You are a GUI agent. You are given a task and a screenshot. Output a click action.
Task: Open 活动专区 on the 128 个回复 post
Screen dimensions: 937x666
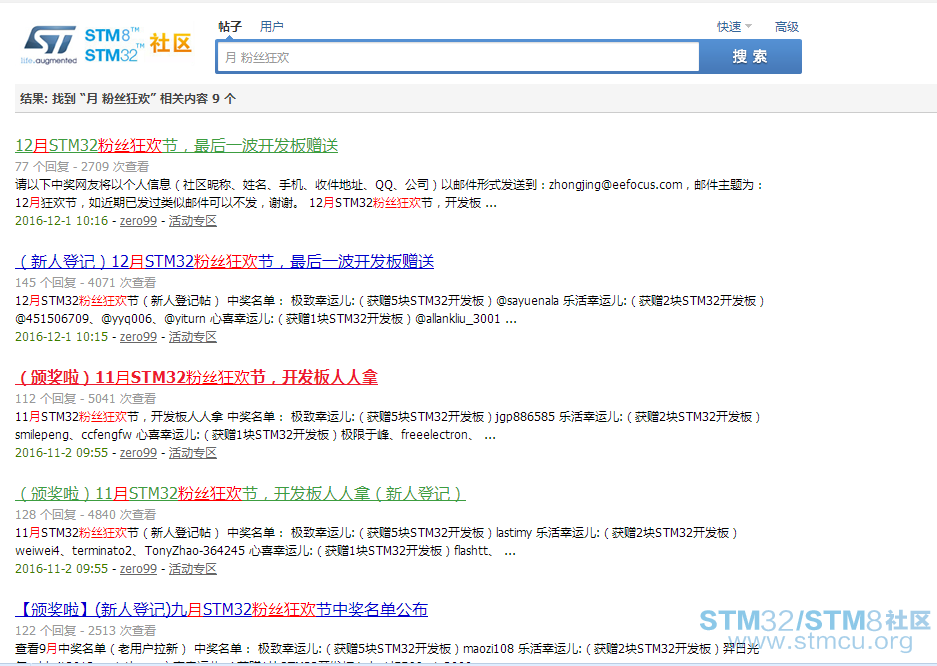click(x=192, y=569)
